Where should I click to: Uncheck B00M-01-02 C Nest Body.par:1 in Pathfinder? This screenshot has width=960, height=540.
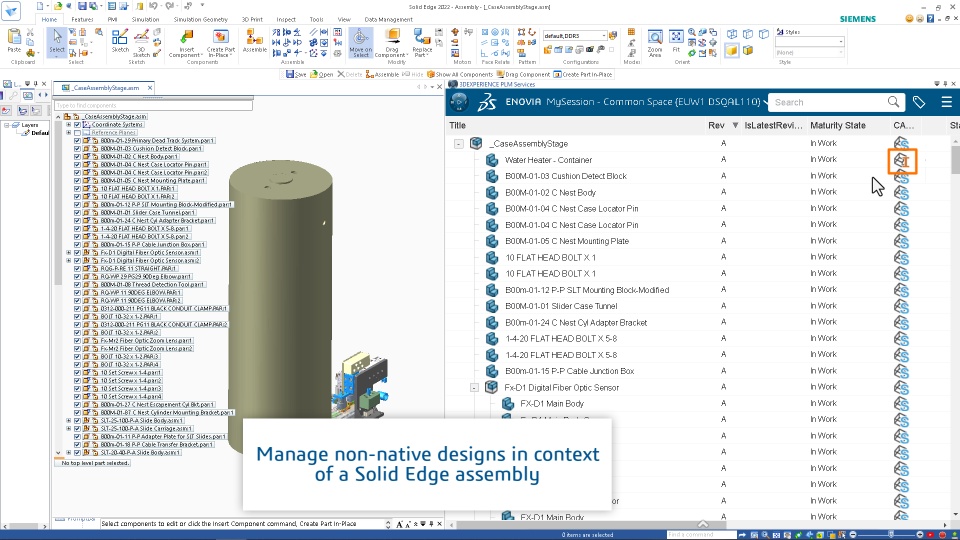point(77,156)
